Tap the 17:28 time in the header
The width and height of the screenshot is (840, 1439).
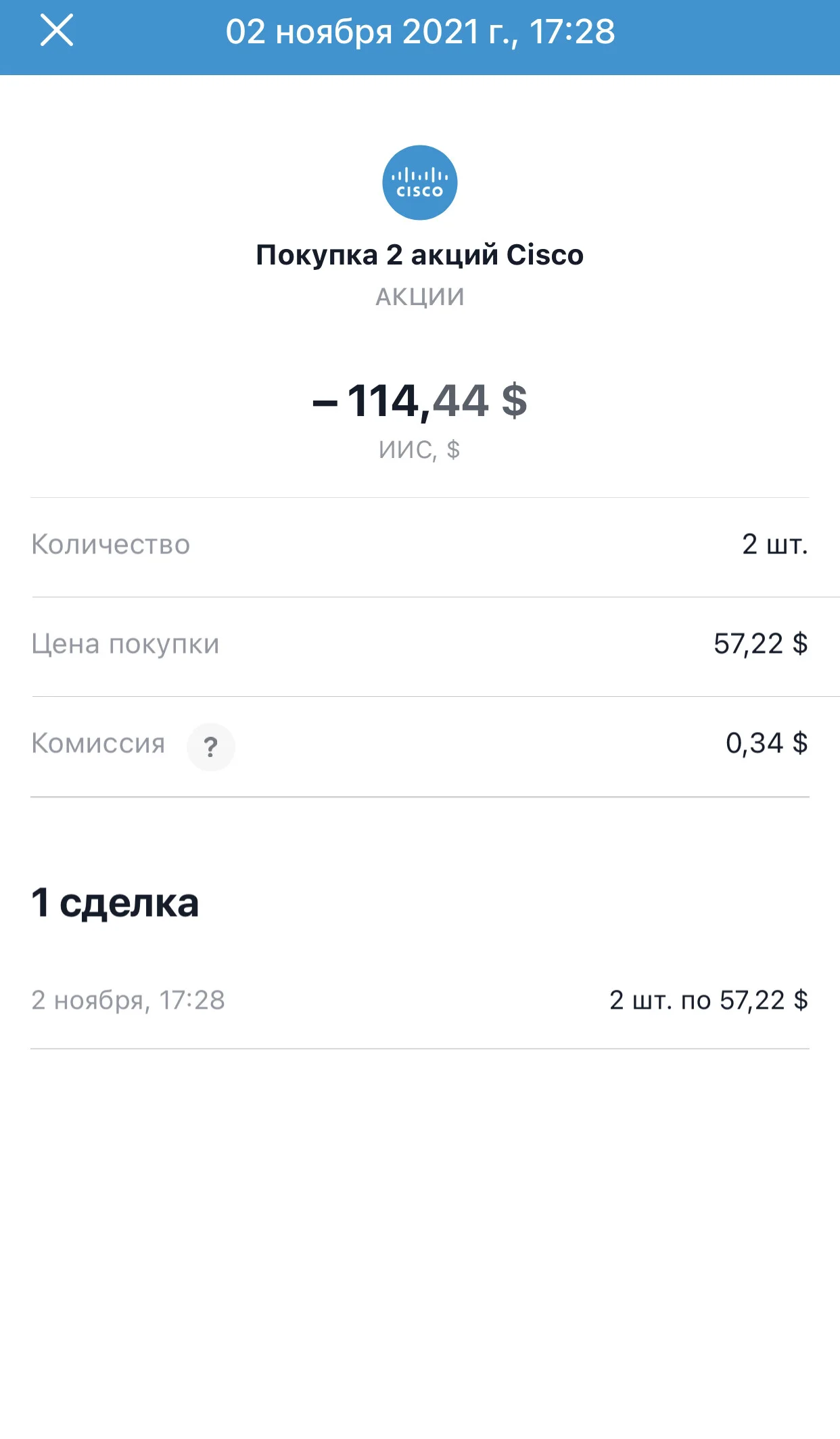pos(572,32)
